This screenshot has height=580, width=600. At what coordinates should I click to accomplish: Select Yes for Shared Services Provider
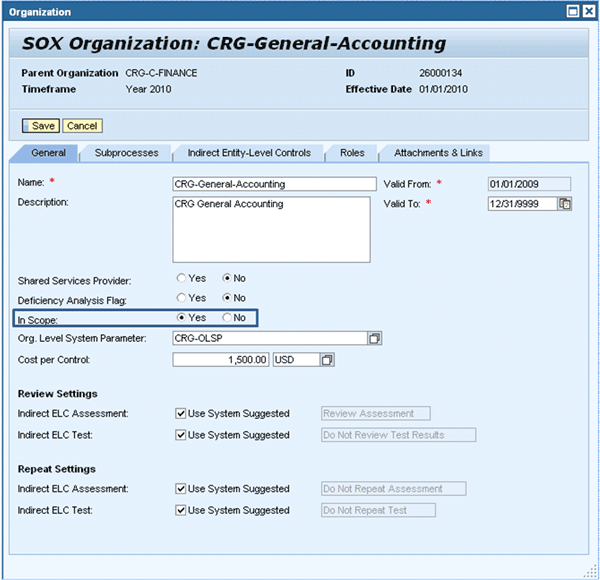[182, 278]
